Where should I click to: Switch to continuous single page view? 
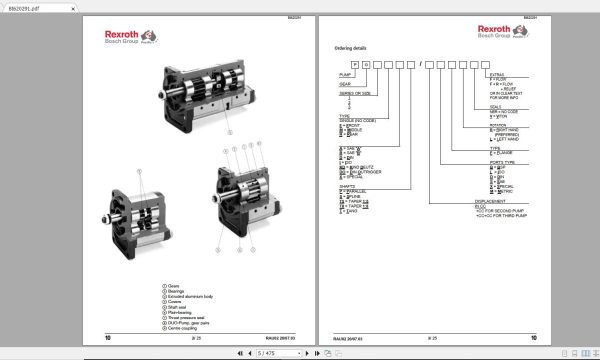tap(574, 353)
